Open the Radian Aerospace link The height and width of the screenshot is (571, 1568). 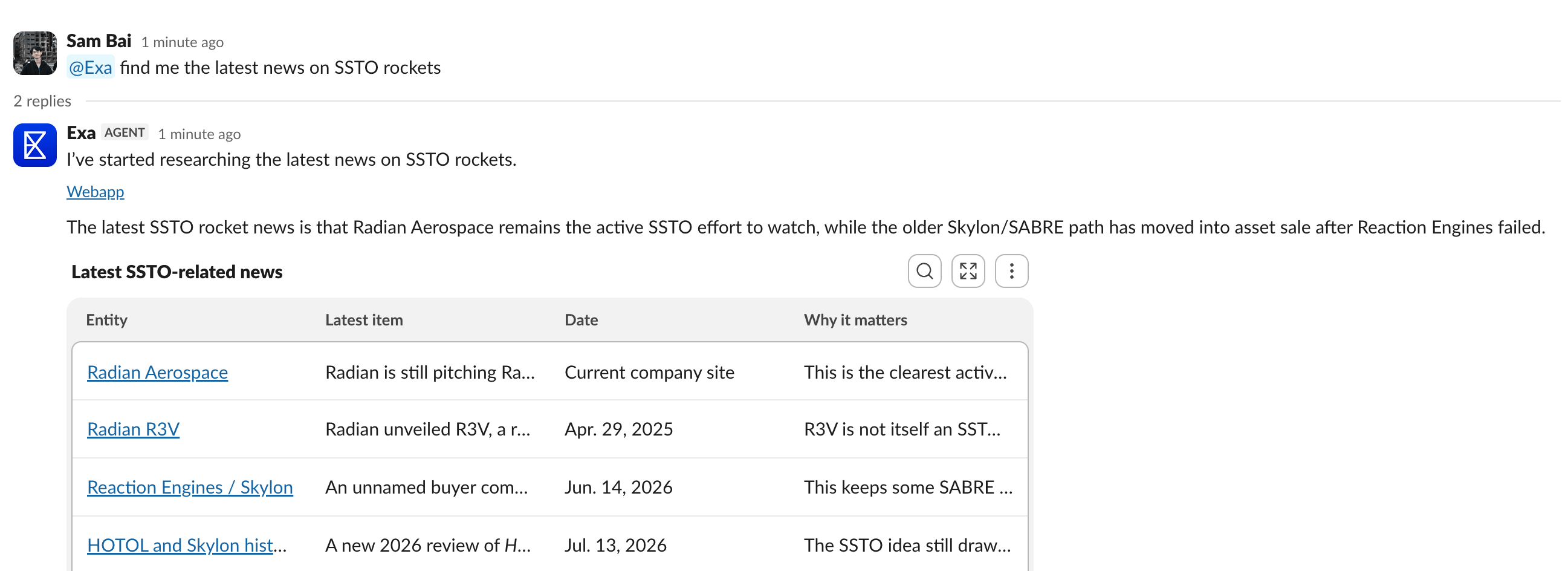tap(157, 372)
